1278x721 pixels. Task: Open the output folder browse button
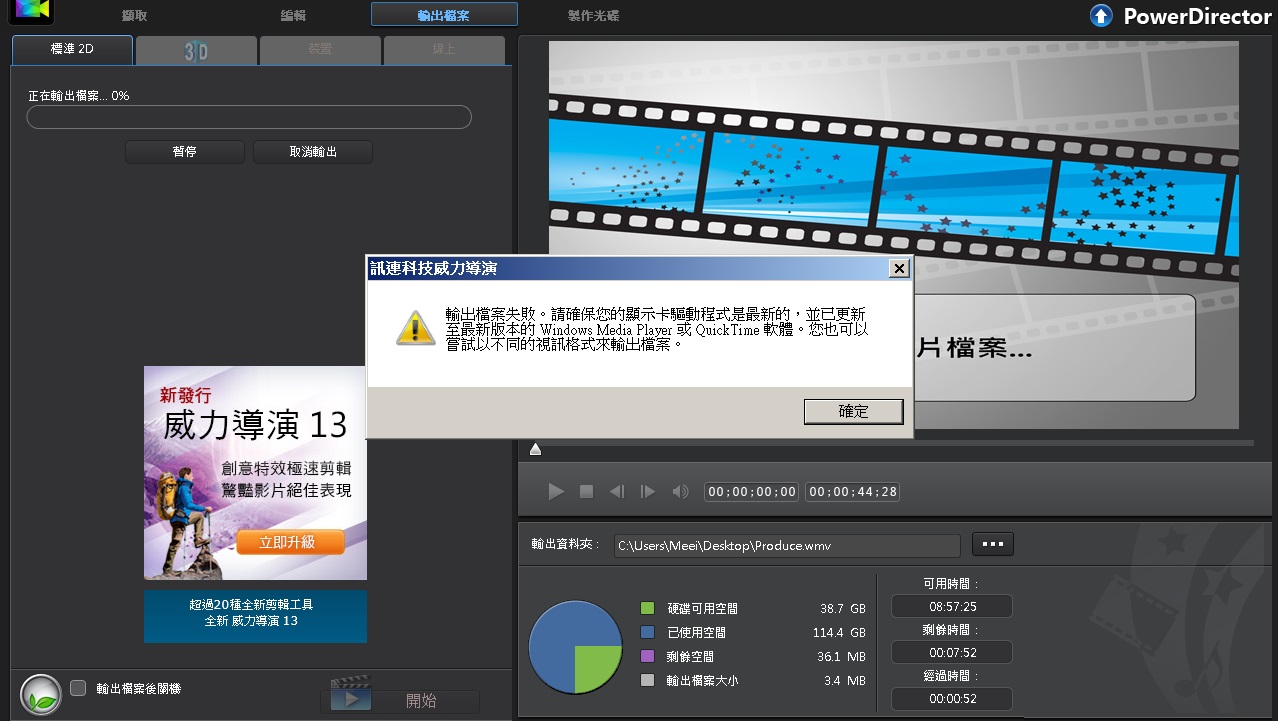(992, 544)
